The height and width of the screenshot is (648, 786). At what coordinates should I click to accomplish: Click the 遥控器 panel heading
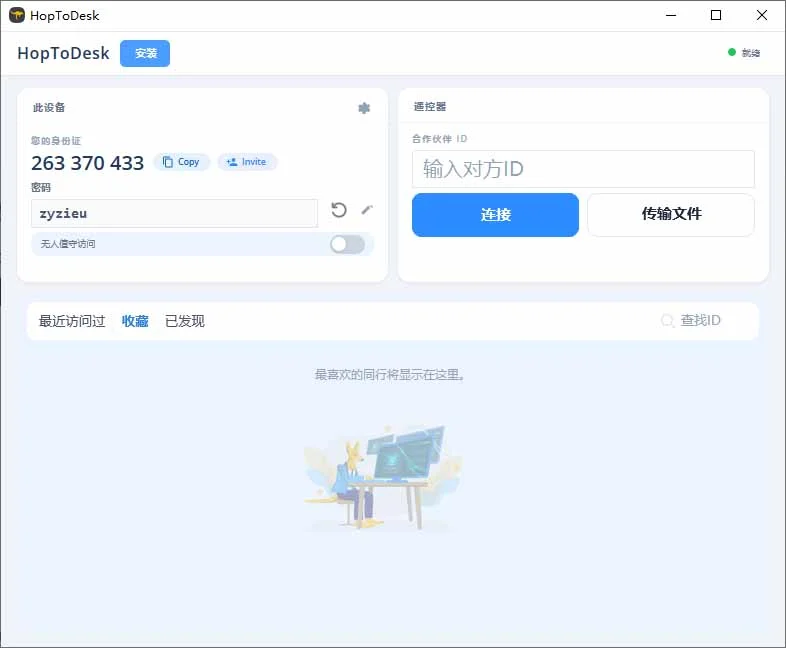(430, 106)
